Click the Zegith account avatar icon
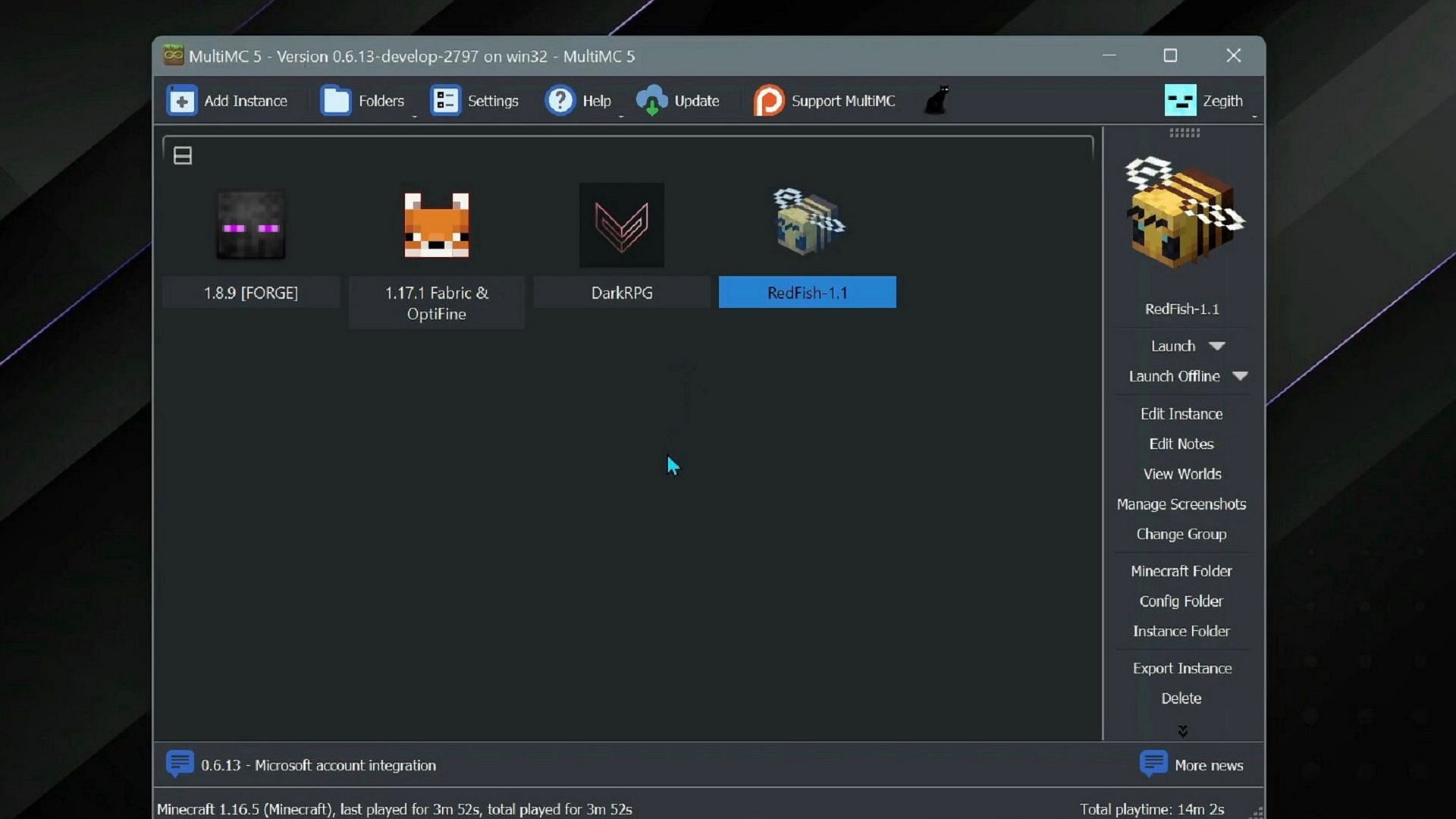The image size is (1456, 819). 1182,100
